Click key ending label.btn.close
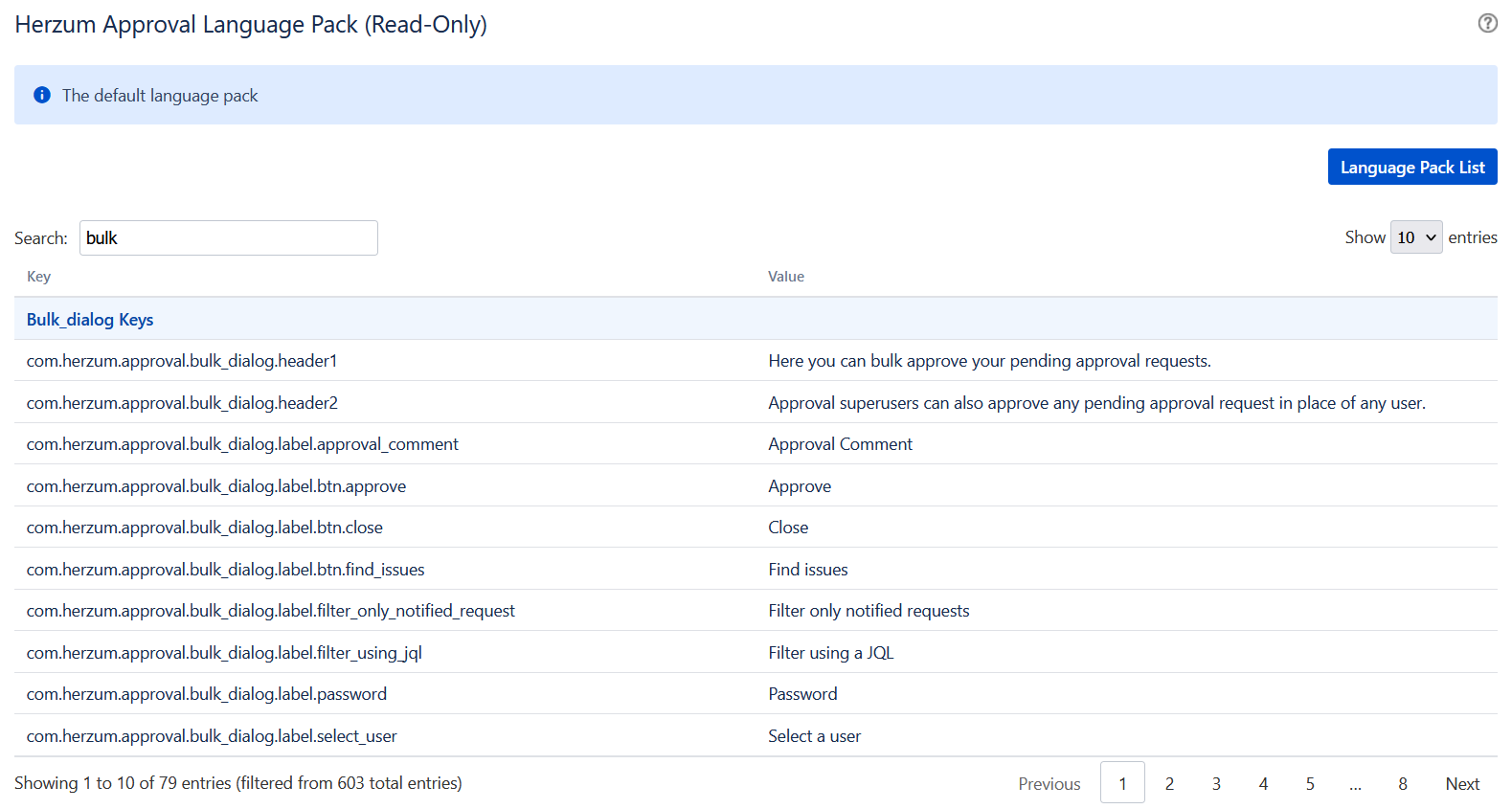This screenshot has width=1512, height=809. pos(205,528)
